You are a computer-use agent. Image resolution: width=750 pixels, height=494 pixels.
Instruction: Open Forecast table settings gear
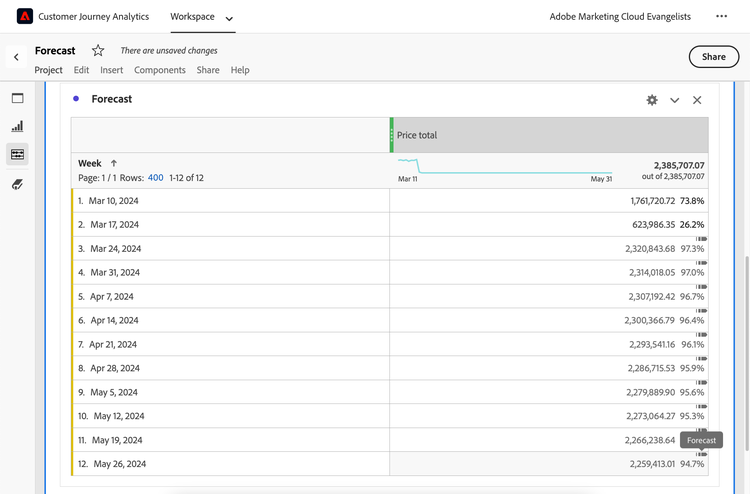tap(652, 100)
